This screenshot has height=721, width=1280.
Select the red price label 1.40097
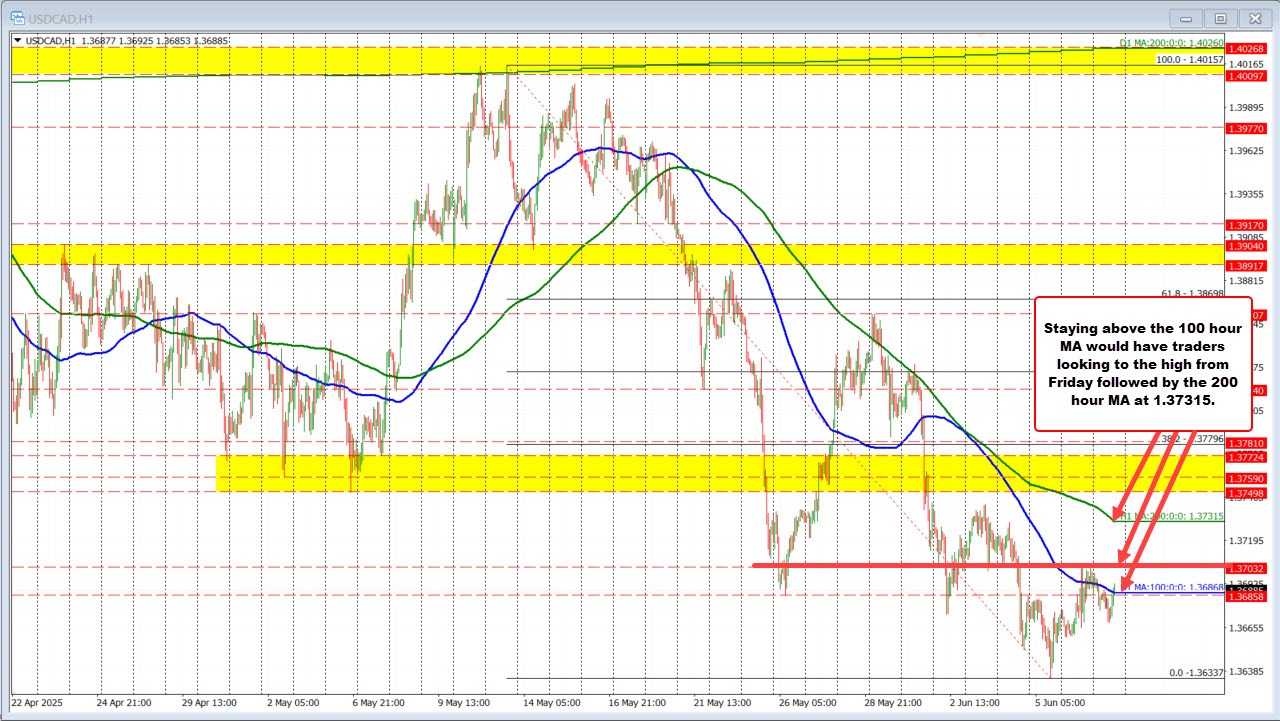pyautogui.click(x=1249, y=77)
